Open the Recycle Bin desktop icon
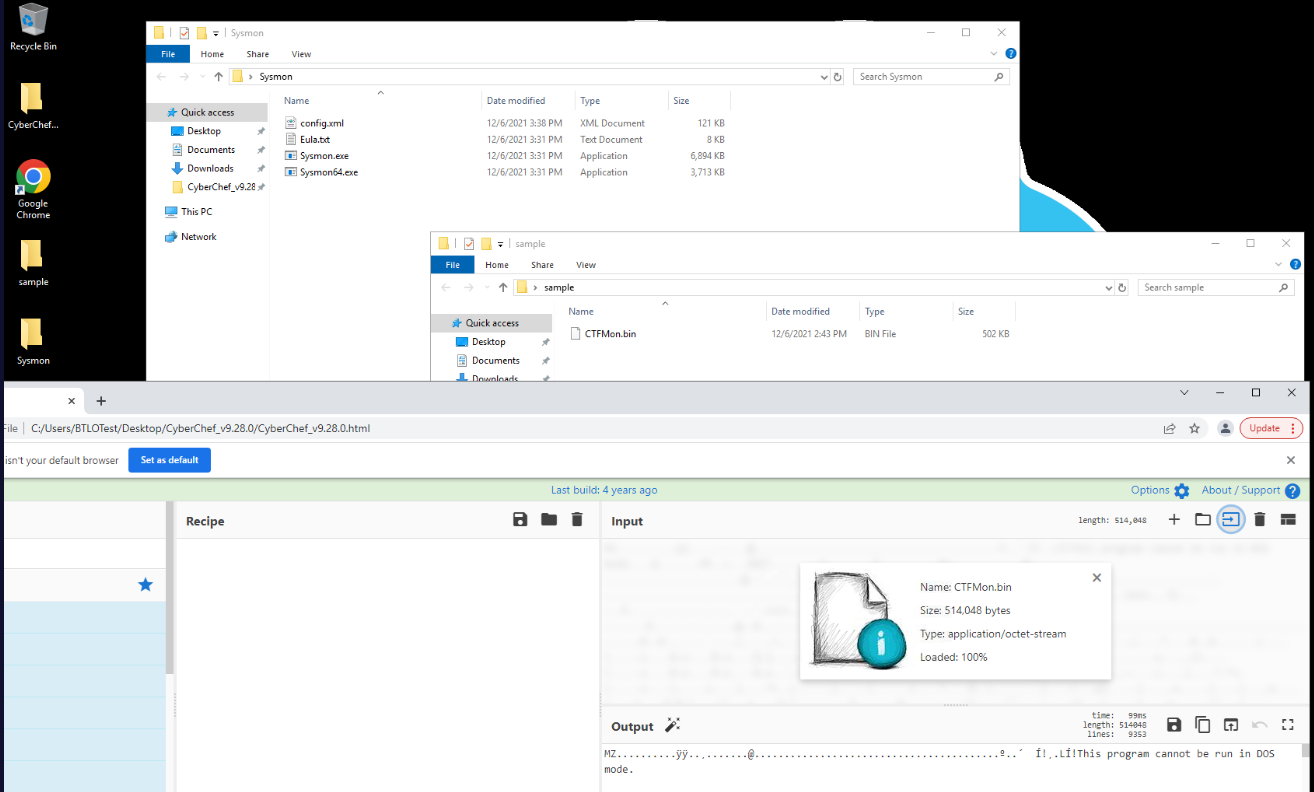The width and height of the screenshot is (1314, 792). (x=33, y=27)
